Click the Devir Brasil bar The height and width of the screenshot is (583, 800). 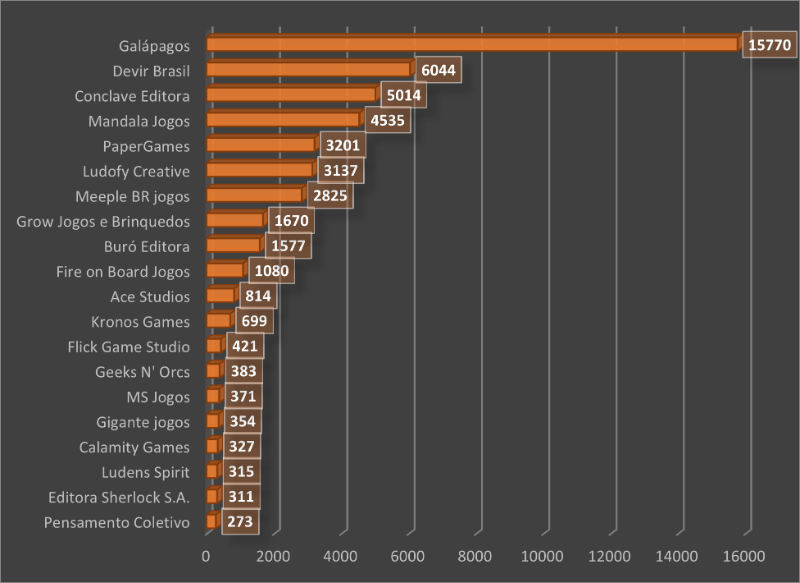pos(308,69)
